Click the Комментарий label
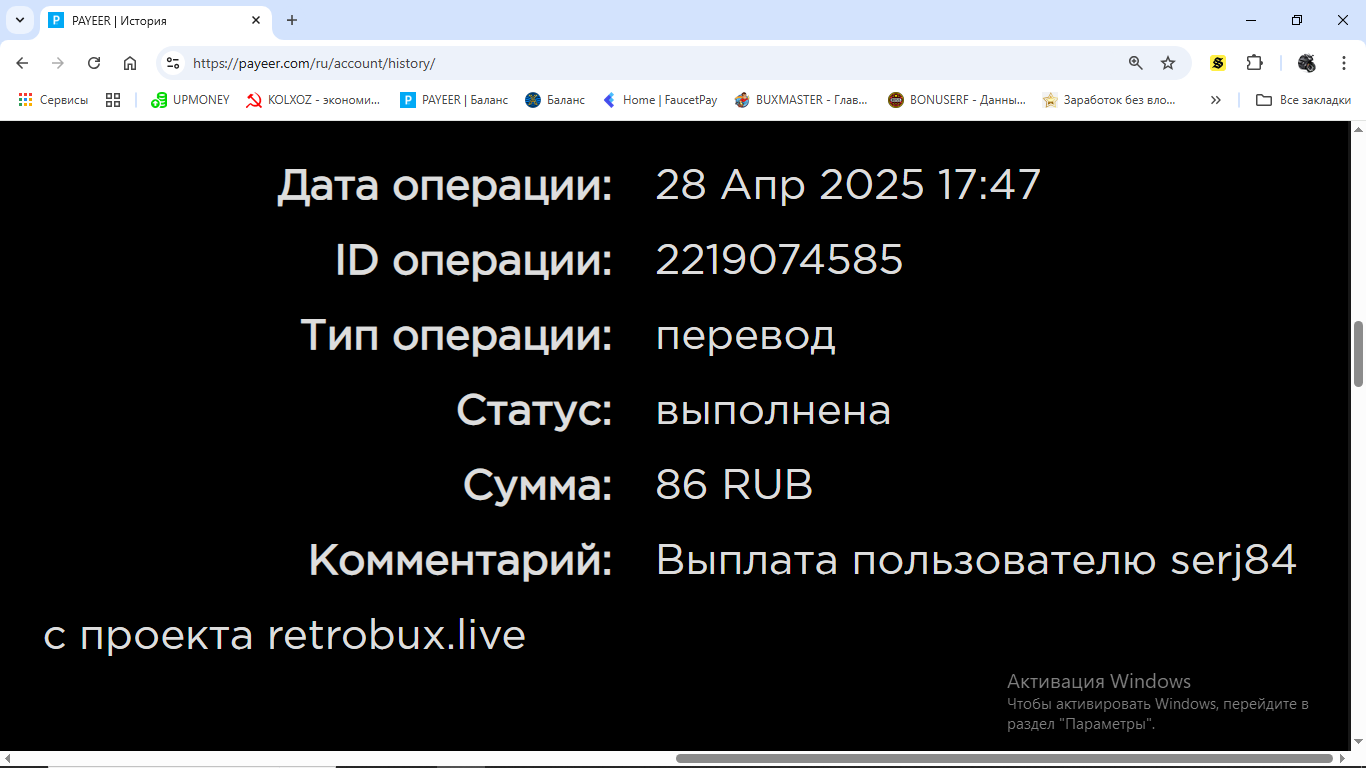 coord(460,560)
